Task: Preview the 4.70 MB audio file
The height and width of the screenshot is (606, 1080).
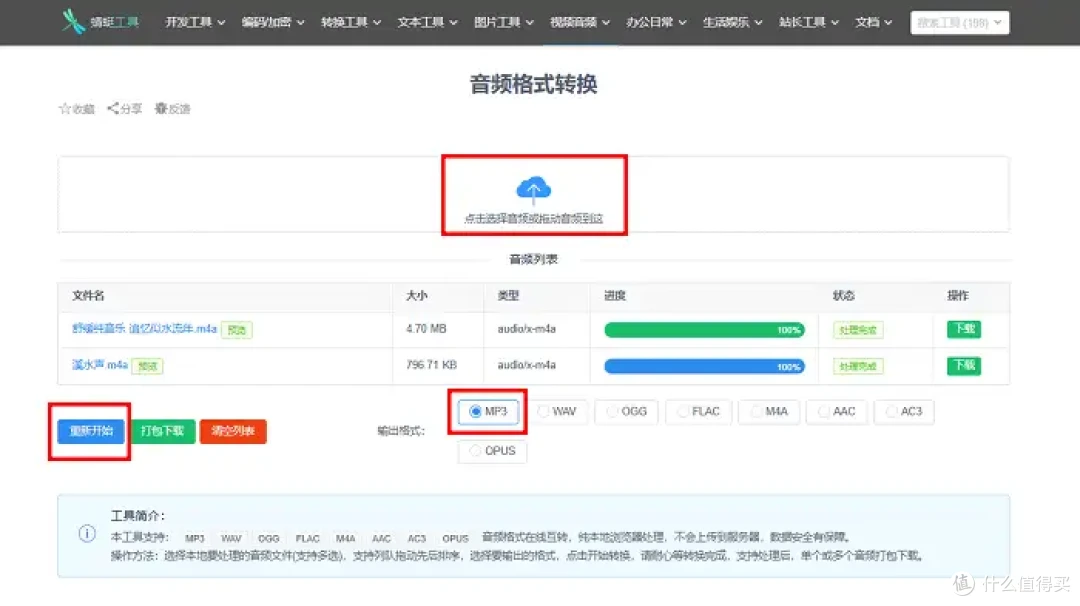Action: [237, 330]
